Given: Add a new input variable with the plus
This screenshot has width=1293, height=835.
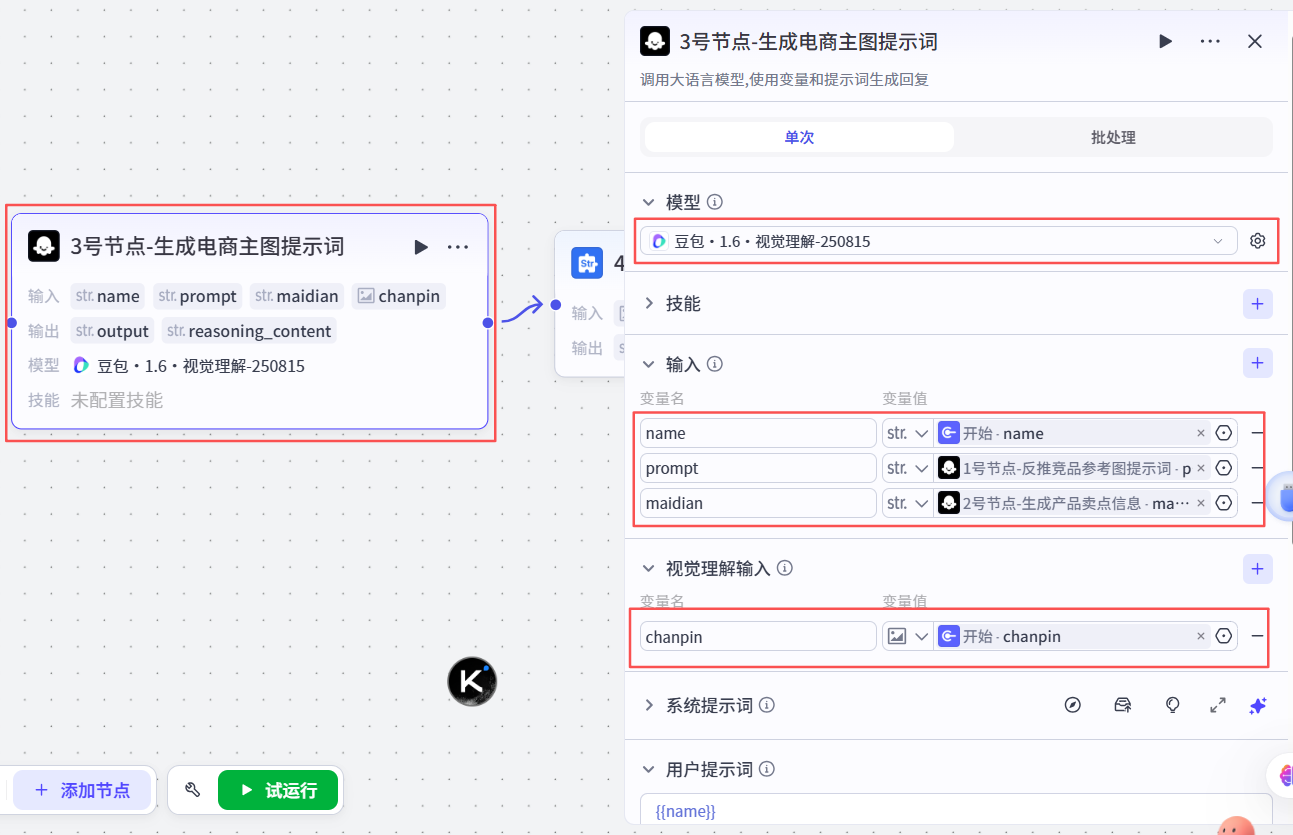Looking at the screenshot, I should (x=1257, y=363).
